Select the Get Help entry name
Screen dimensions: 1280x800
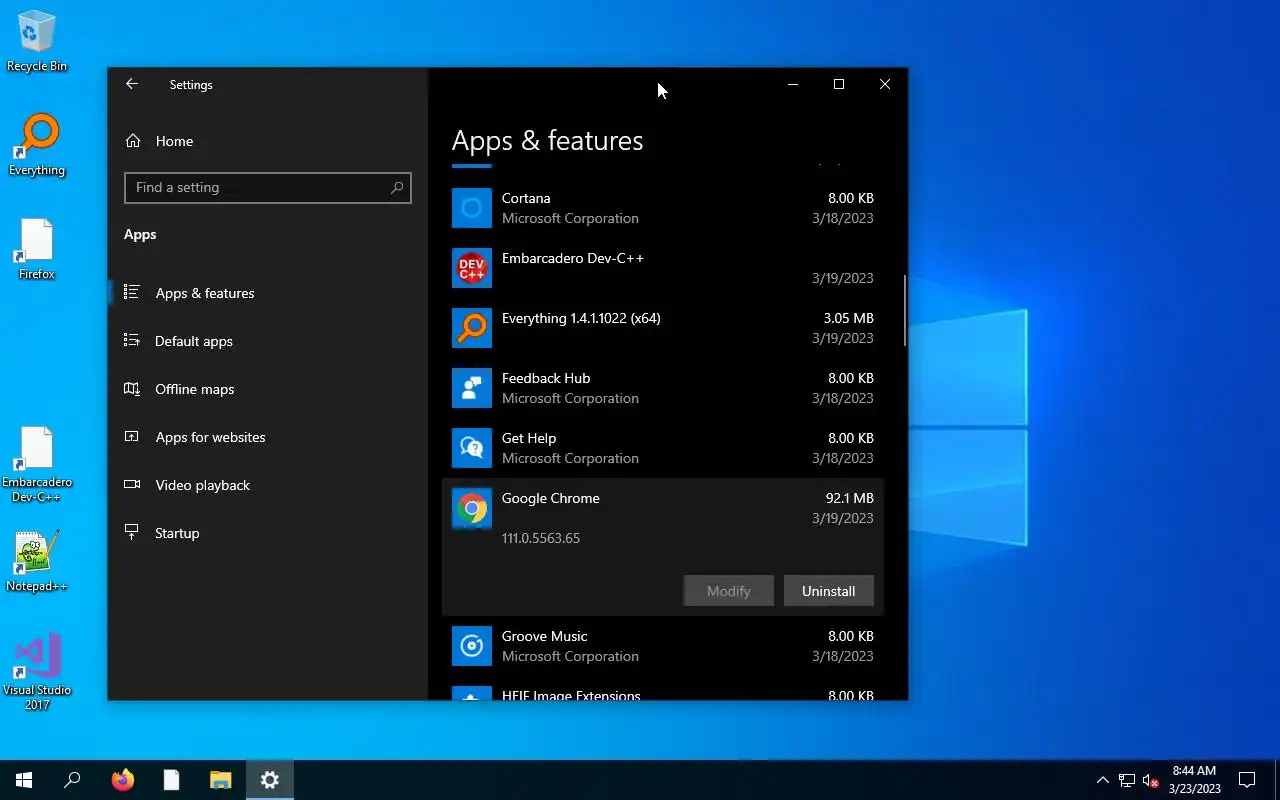coord(529,438)
